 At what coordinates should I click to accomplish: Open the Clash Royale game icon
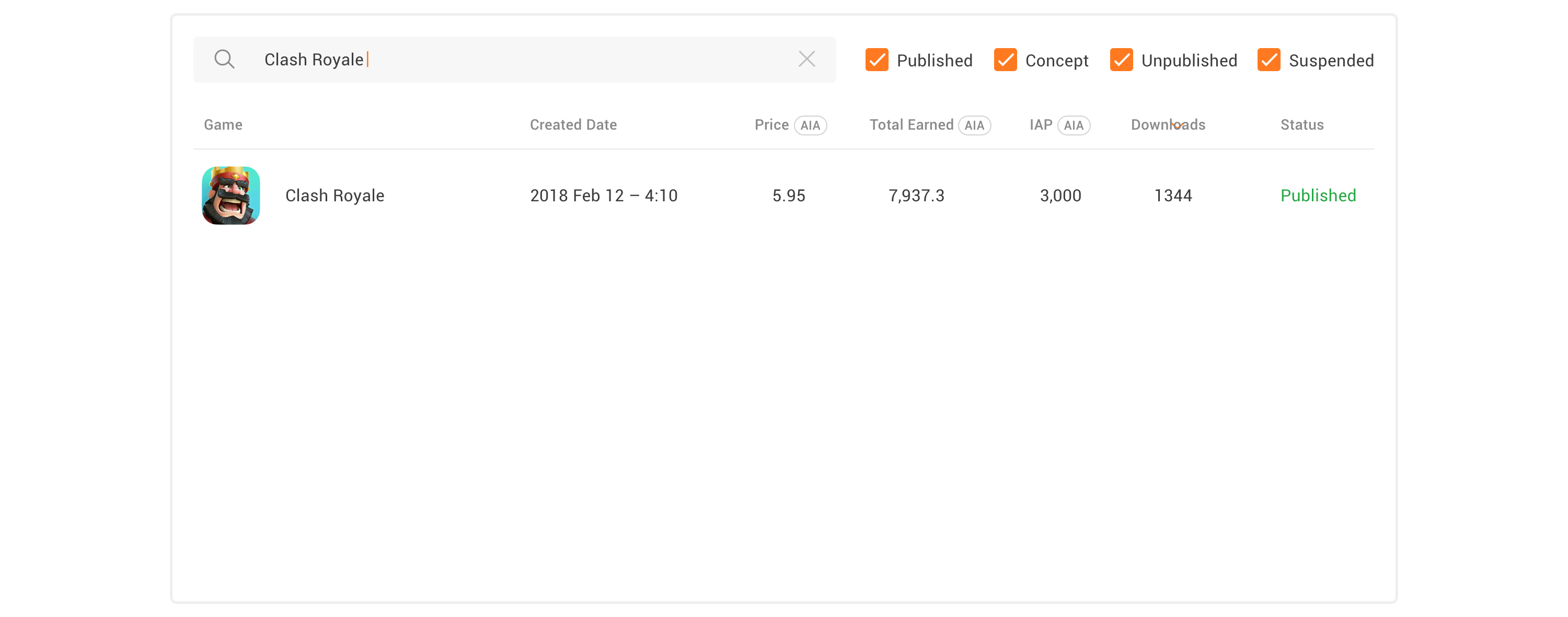230,196
